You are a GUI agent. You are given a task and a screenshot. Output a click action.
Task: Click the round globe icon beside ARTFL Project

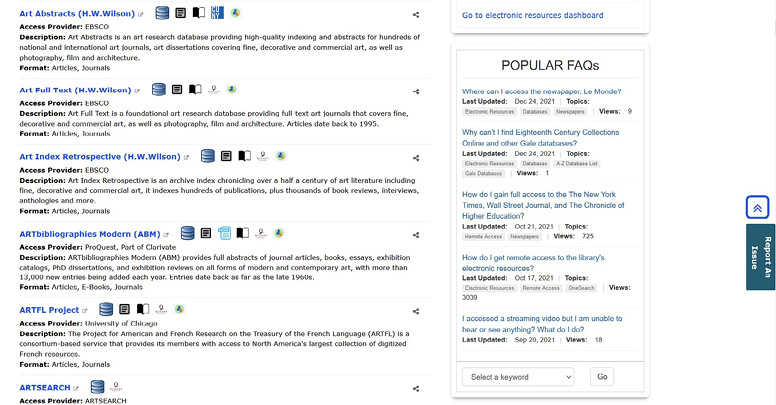[x=178, y=310]
